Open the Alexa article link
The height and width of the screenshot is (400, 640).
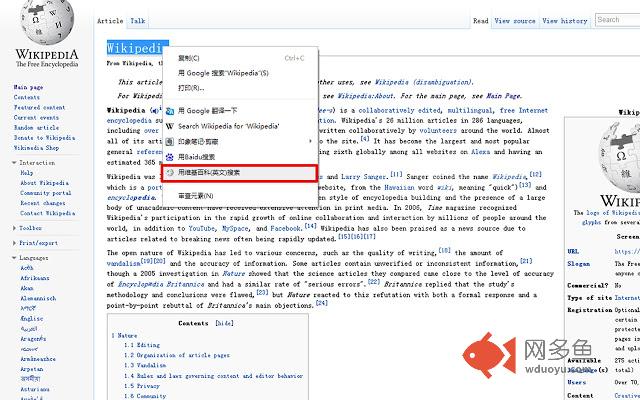(480, 152)
